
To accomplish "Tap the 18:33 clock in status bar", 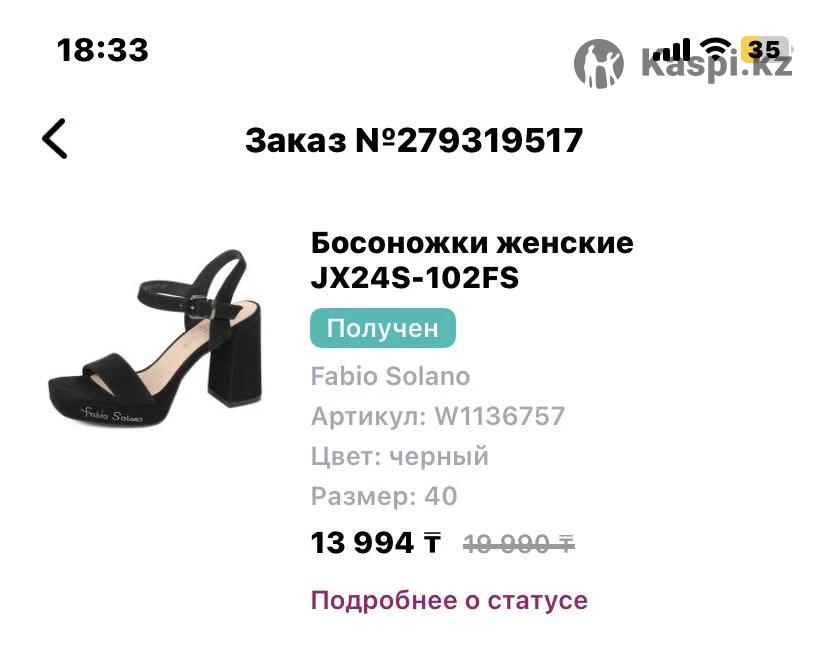I will (102, 50).
